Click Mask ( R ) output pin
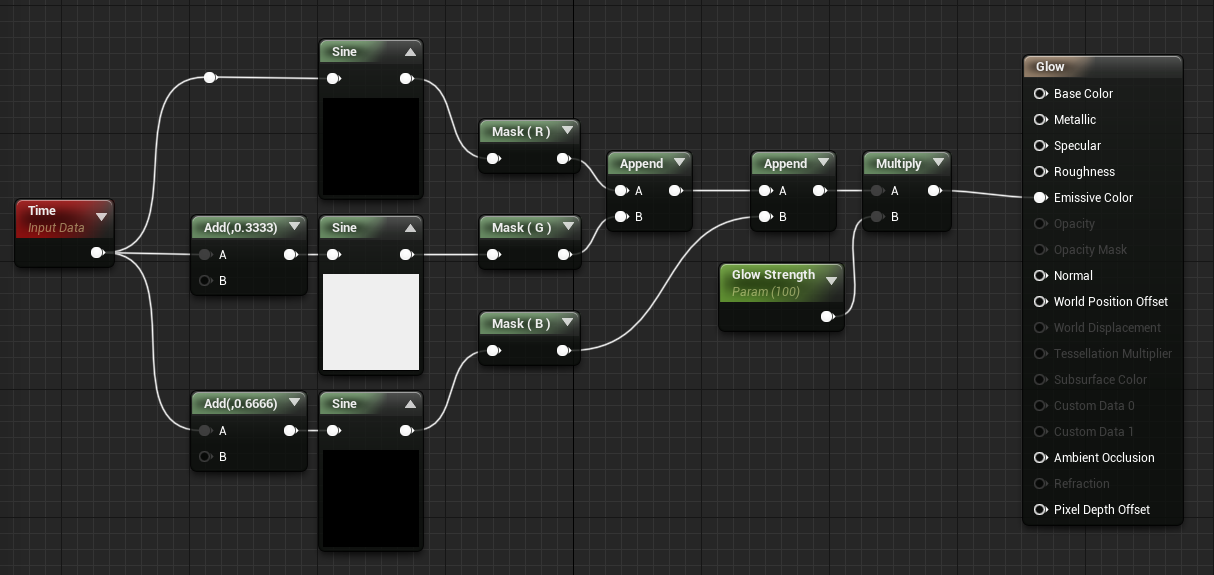1214x575 pixels. click(563, 158)
